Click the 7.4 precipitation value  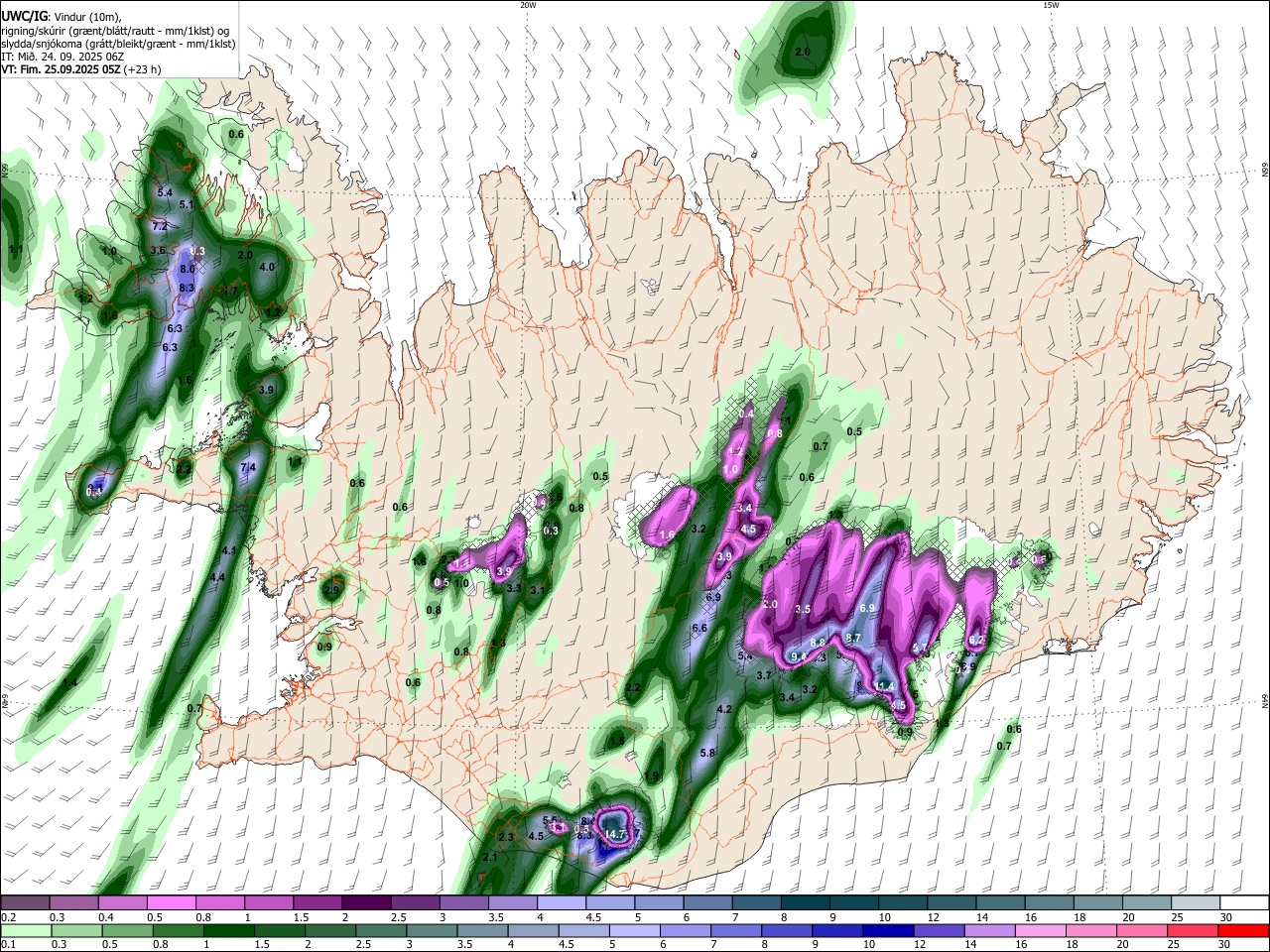tap(248, 467)
